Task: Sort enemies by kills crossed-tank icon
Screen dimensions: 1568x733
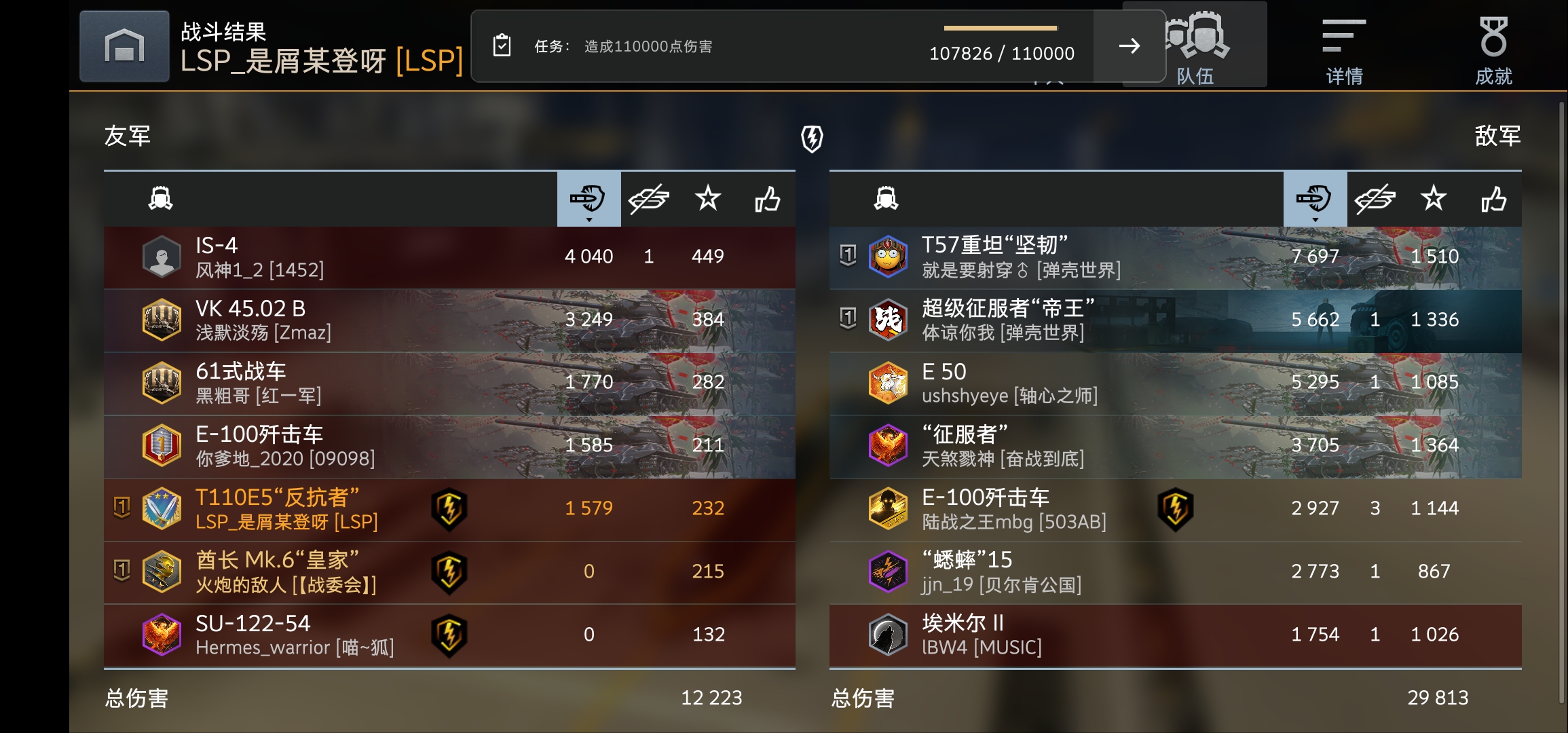Action: [x=1375, y=199]
